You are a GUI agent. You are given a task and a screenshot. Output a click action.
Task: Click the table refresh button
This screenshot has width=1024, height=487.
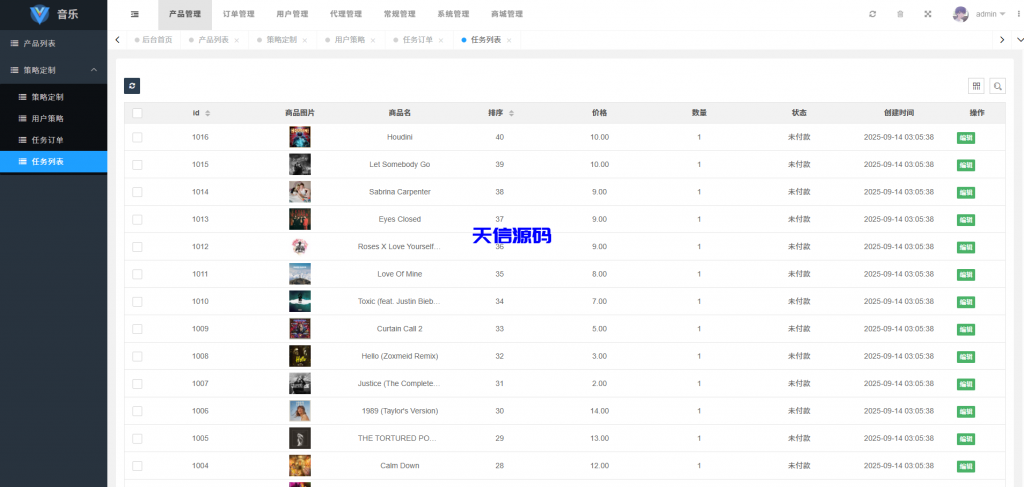[132, 86]
